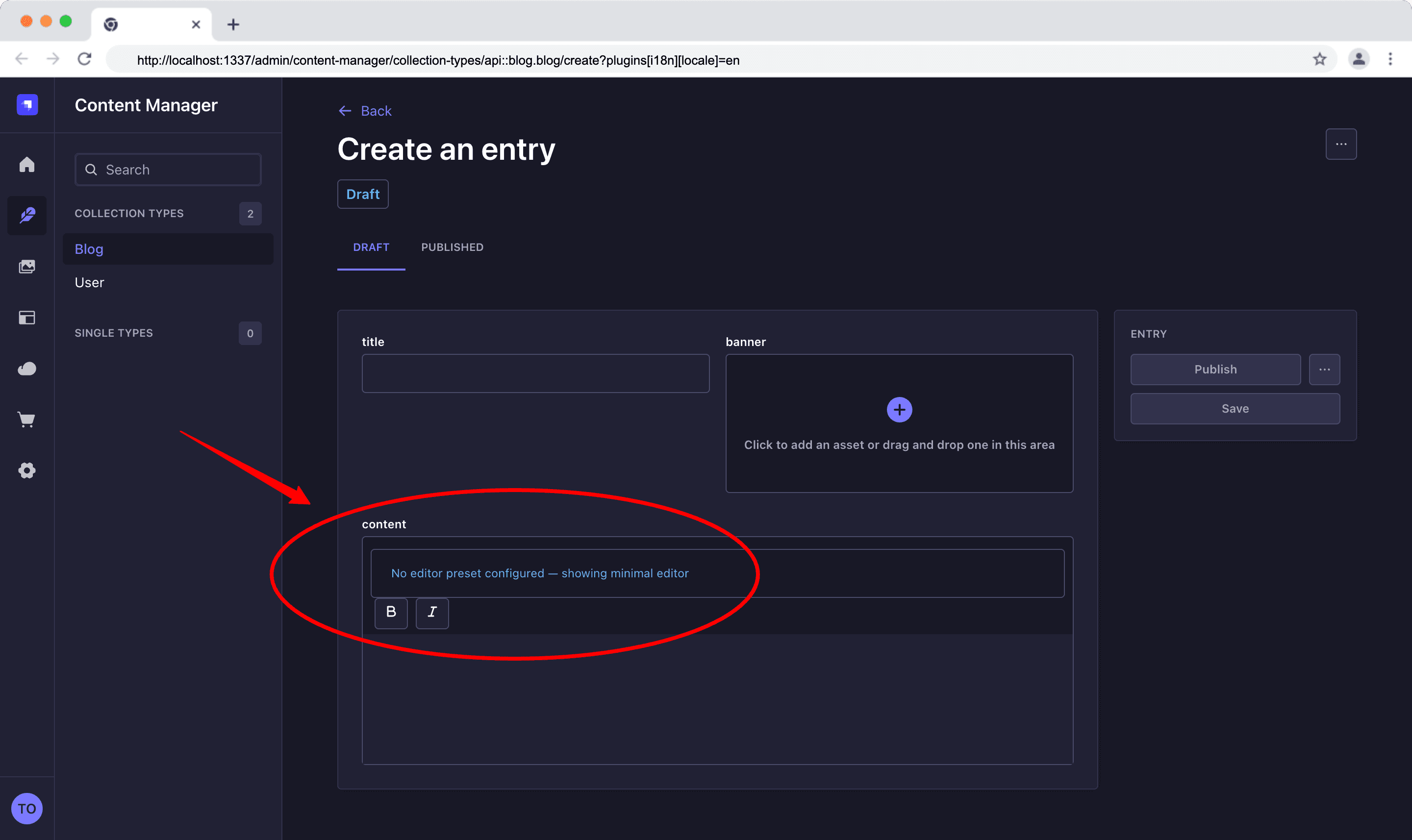Click the browser forward arrow
The width and height of the screenshot is (1412, 840).
click(53, 59)
